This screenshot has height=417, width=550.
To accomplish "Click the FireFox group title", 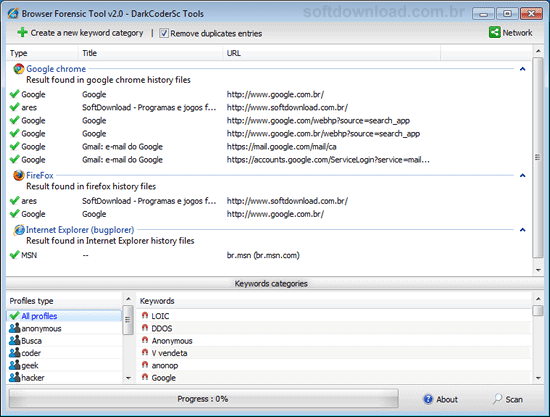I will pos(40,175).
